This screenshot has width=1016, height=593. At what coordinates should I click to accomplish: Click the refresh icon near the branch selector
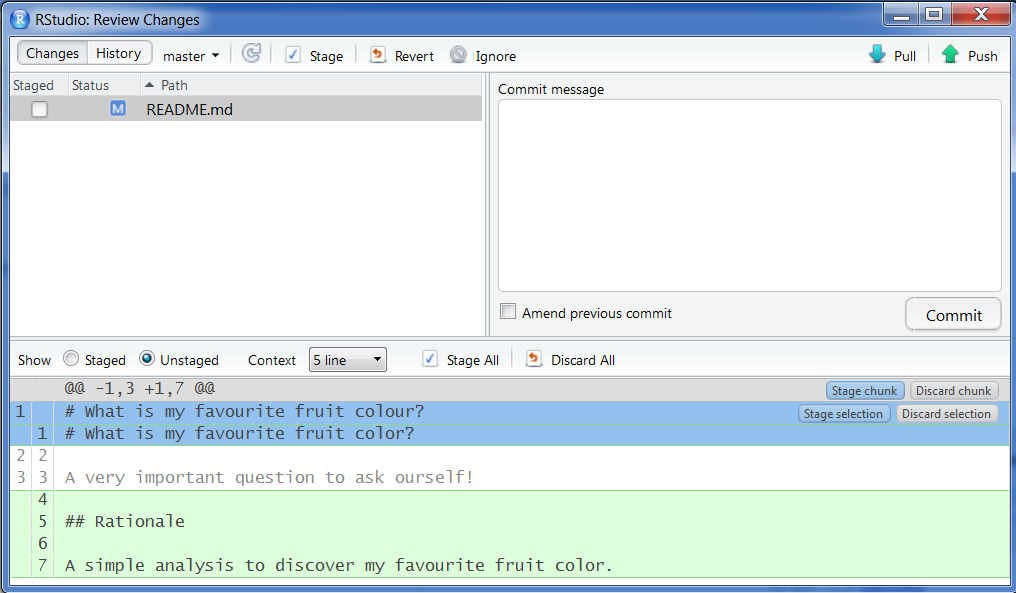click(251, 54)
